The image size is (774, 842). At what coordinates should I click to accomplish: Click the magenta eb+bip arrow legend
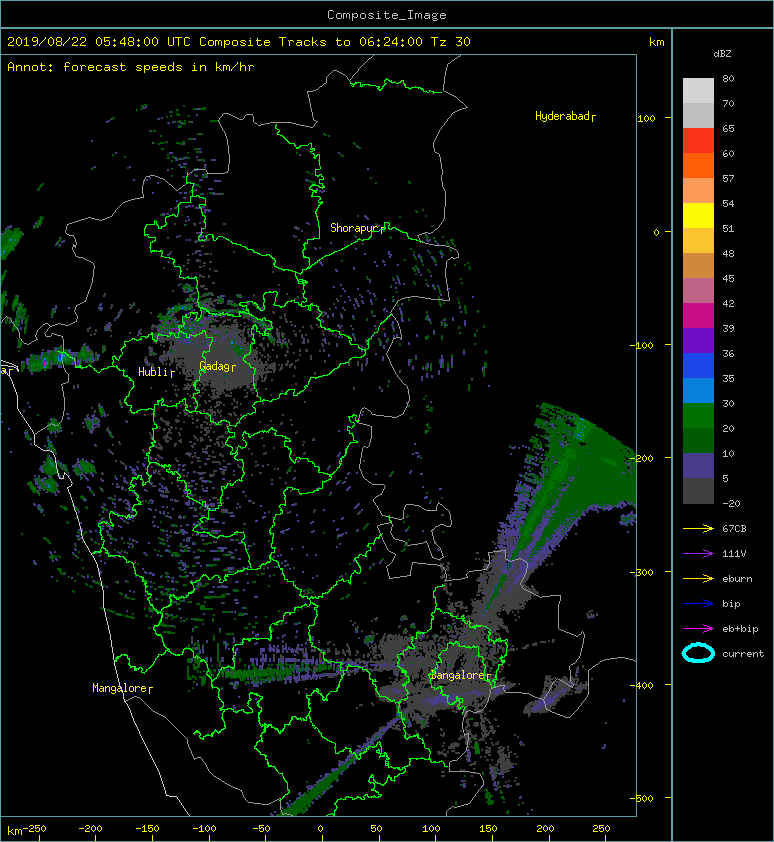coord(698,628)
